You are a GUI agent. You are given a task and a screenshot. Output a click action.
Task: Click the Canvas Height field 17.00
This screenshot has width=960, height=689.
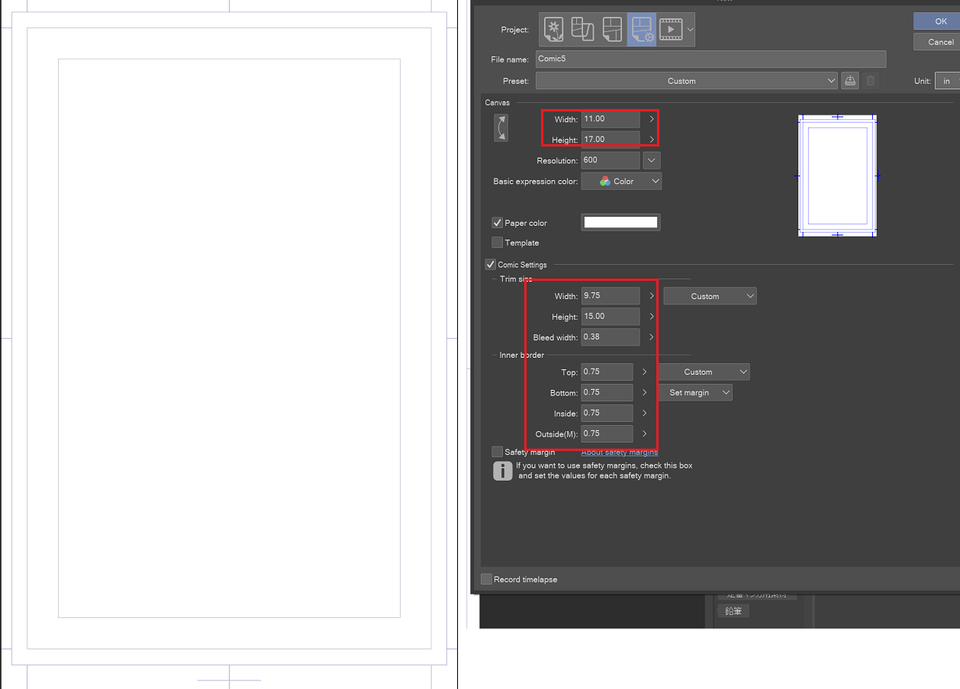click(610, 139)
